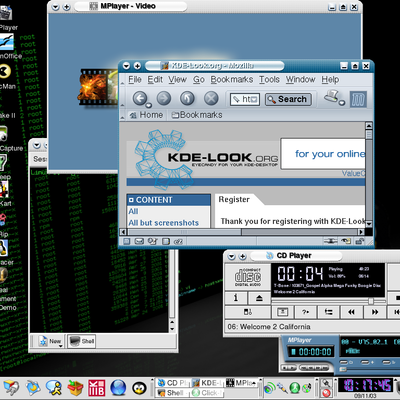The width and height of the screenshot is (400, 400).
Task: Open the Bookmarks menu in Mozilla's menu bar
Action: pos(232,80)
